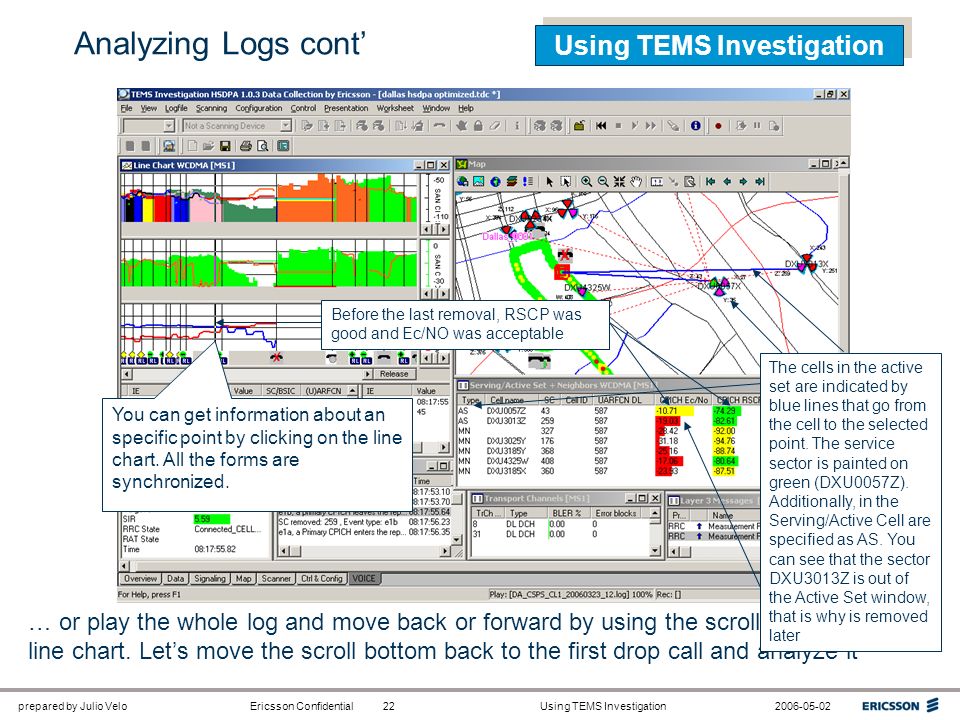Select the VOICE worksheet tab
This screenshot has width=960, height=720.
click(x=364, y=579)
